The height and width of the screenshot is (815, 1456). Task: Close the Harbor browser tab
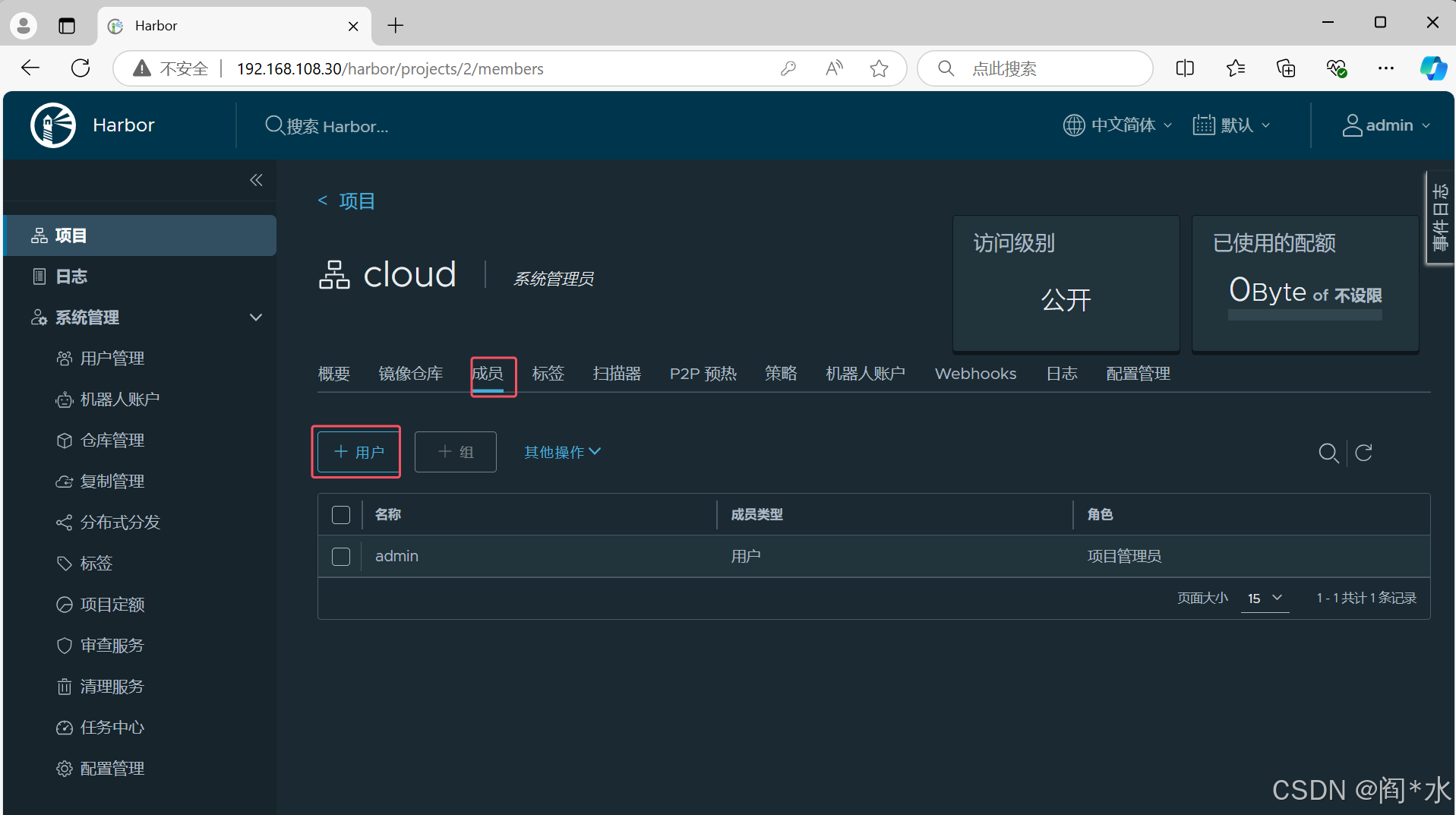(x=353, y=26)
